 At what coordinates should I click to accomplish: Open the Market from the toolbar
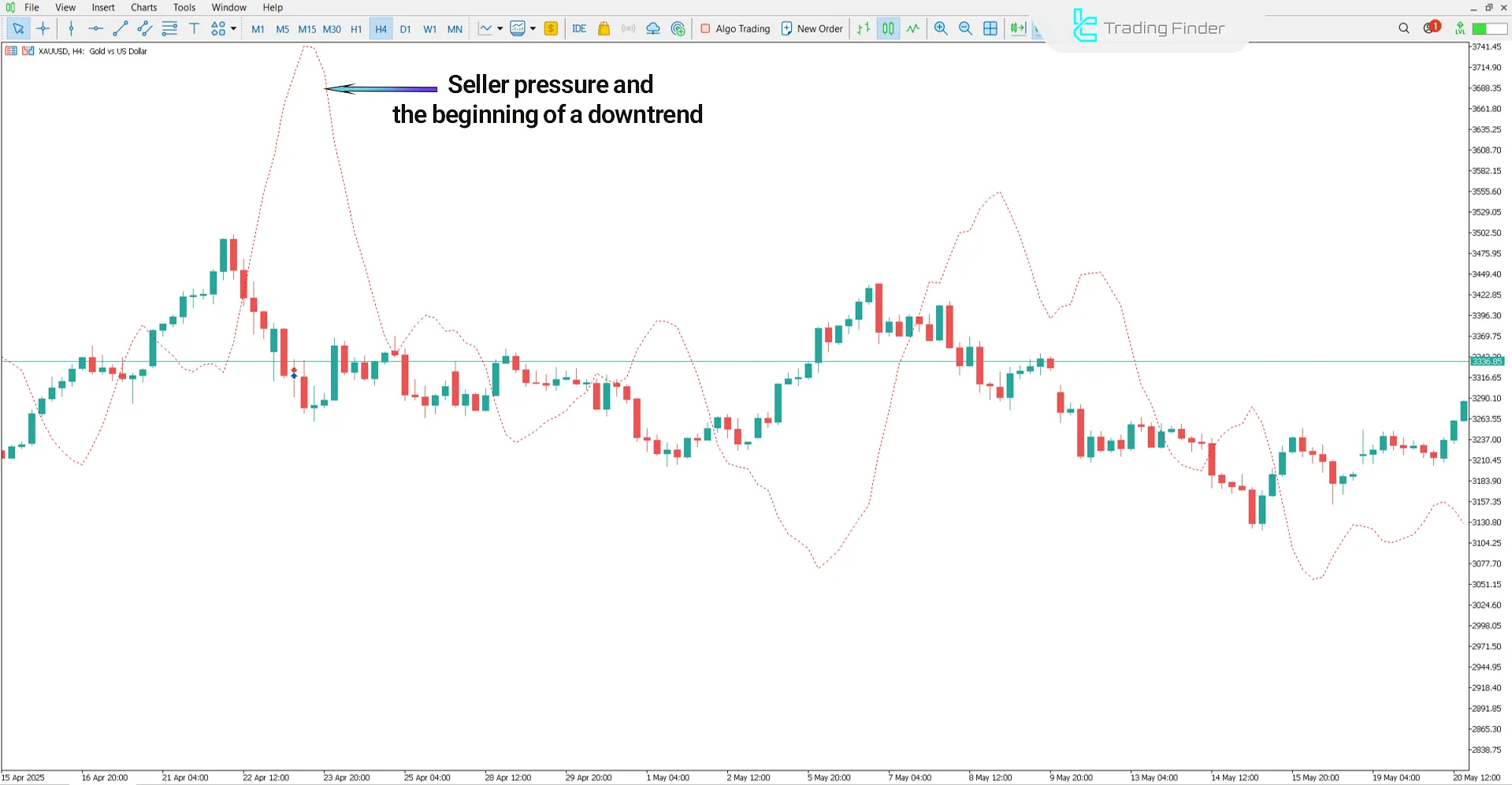[x=604, y=28]
